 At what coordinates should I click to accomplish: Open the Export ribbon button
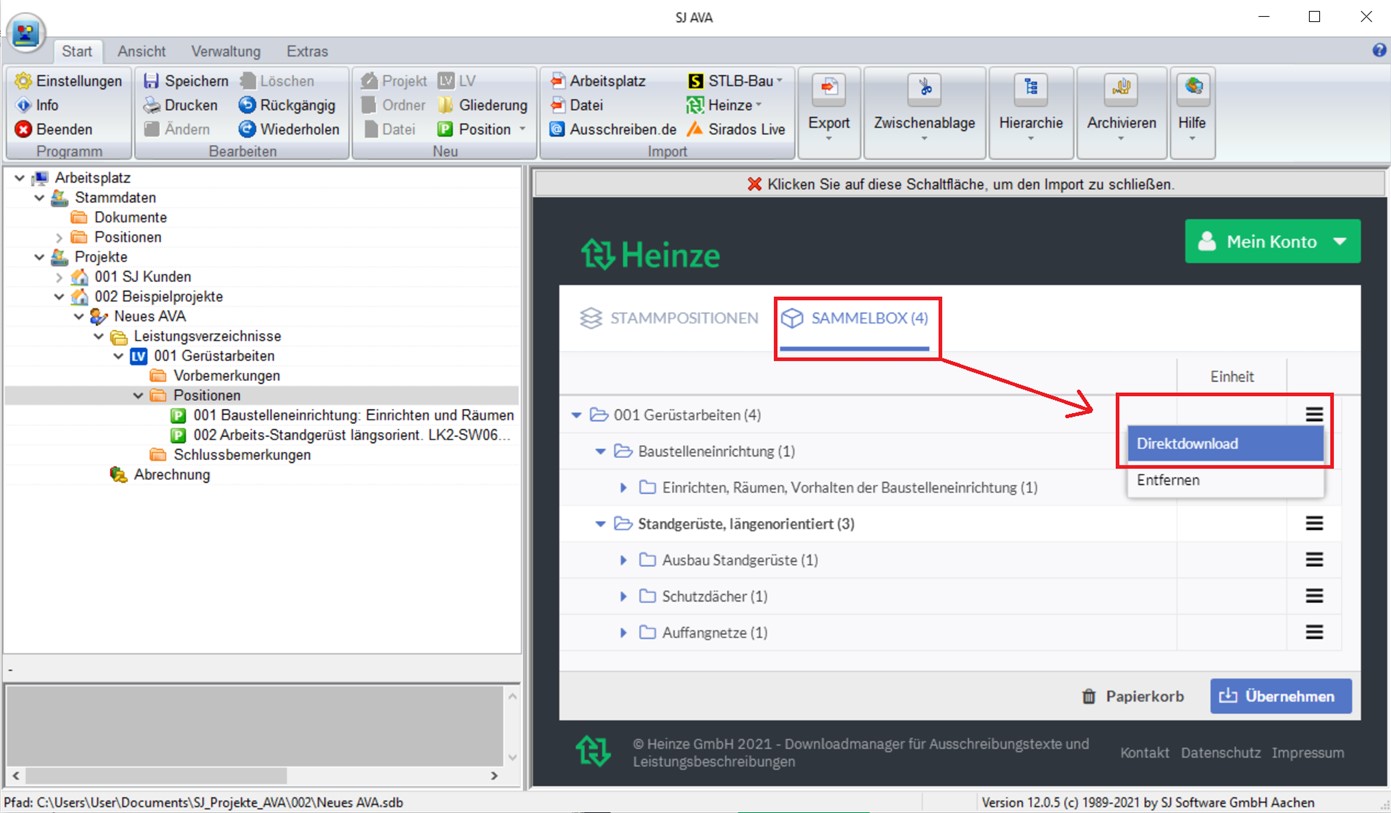coord(829,113)
